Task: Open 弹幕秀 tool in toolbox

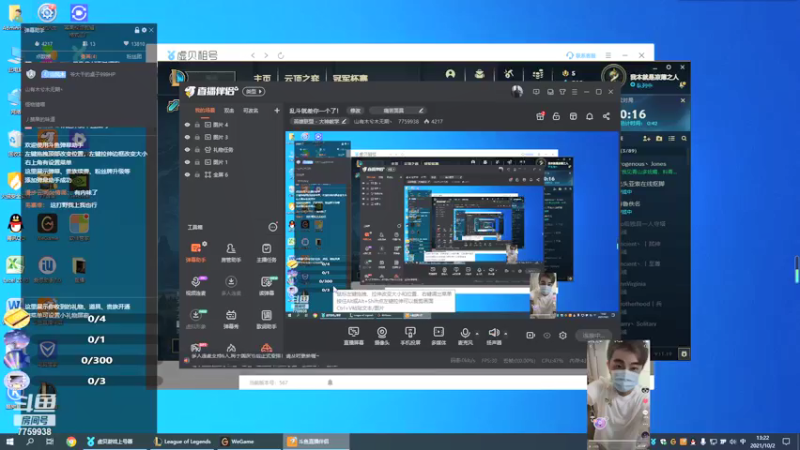Action: 231,319
